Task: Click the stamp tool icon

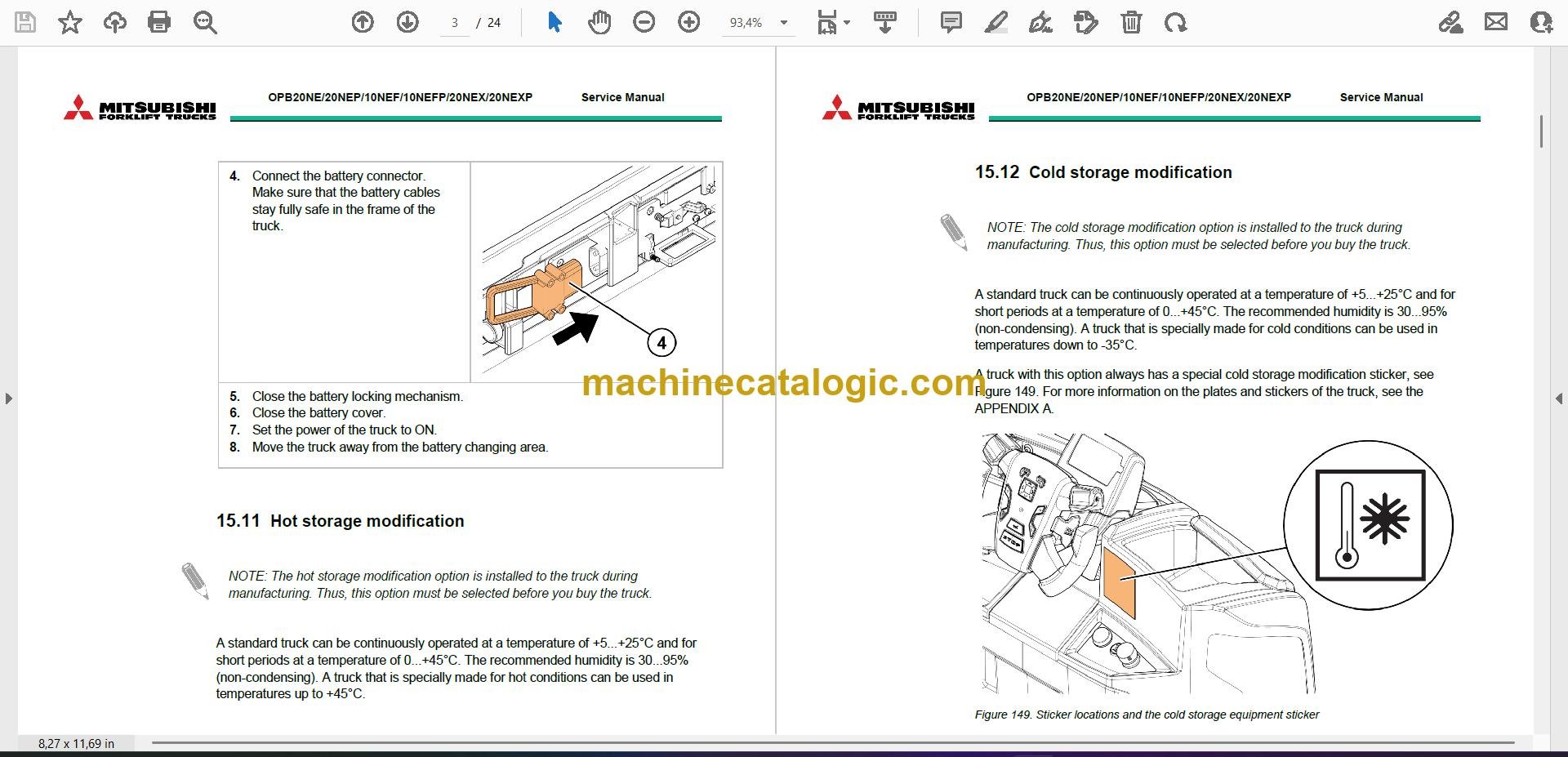Action: point(1086,22)
